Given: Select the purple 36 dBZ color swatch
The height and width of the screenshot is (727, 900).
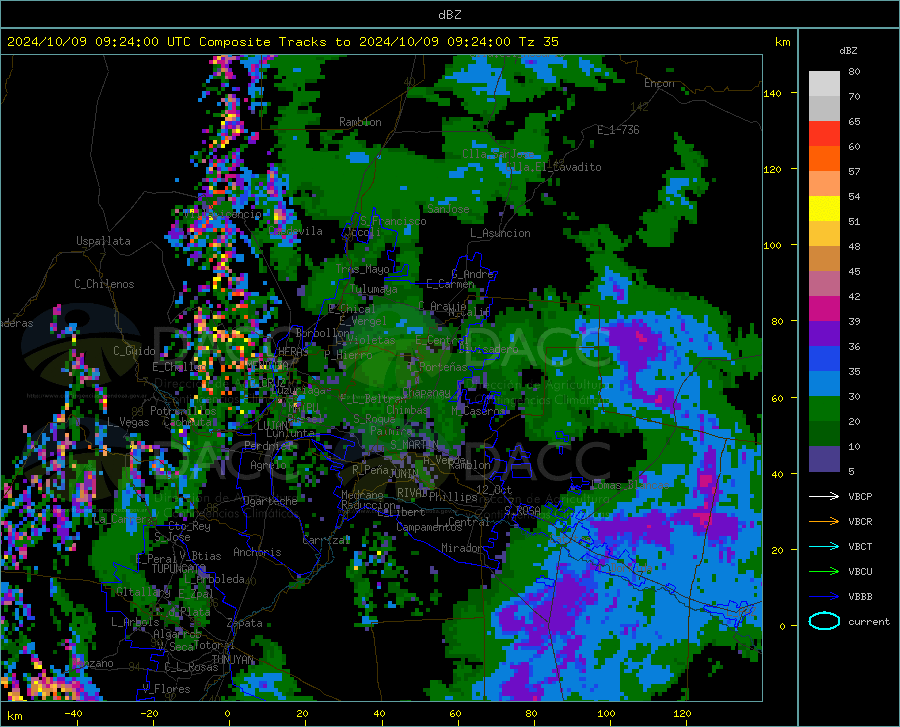Looking at the screenshot, I should [824, 334].
